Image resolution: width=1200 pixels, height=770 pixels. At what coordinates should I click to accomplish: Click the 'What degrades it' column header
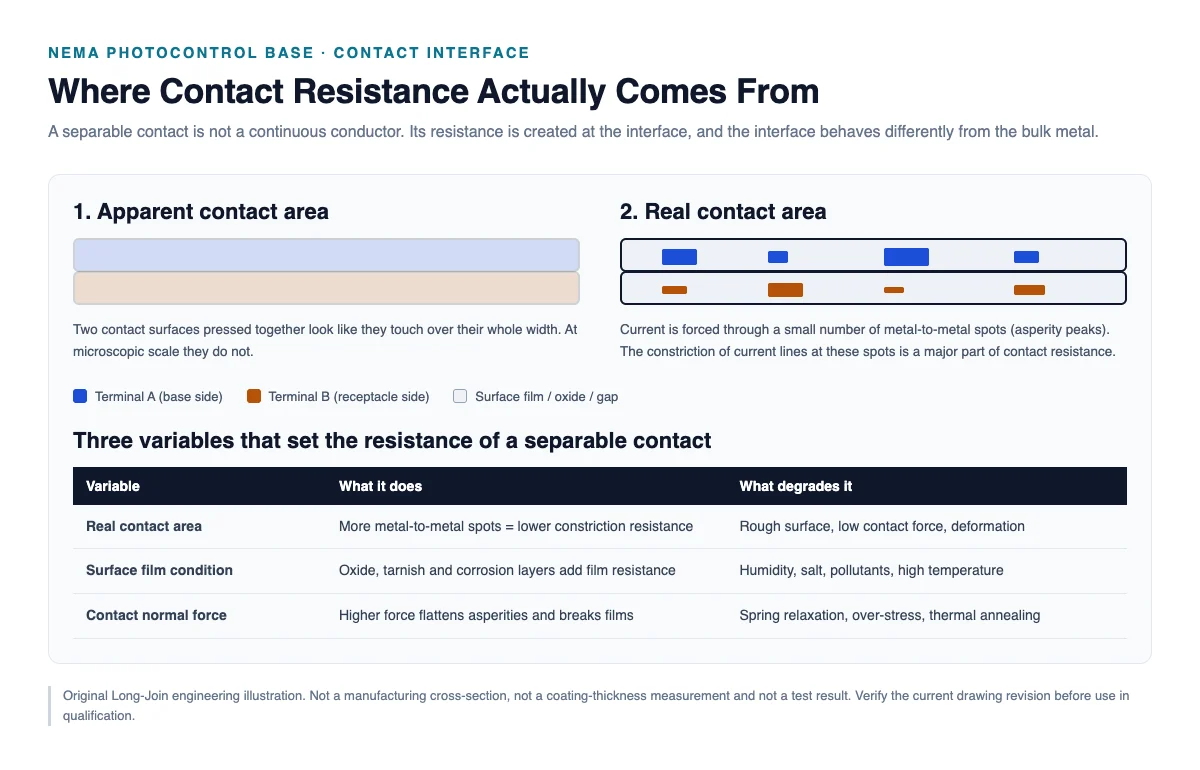pyautogui.click(x=795, y=486)
